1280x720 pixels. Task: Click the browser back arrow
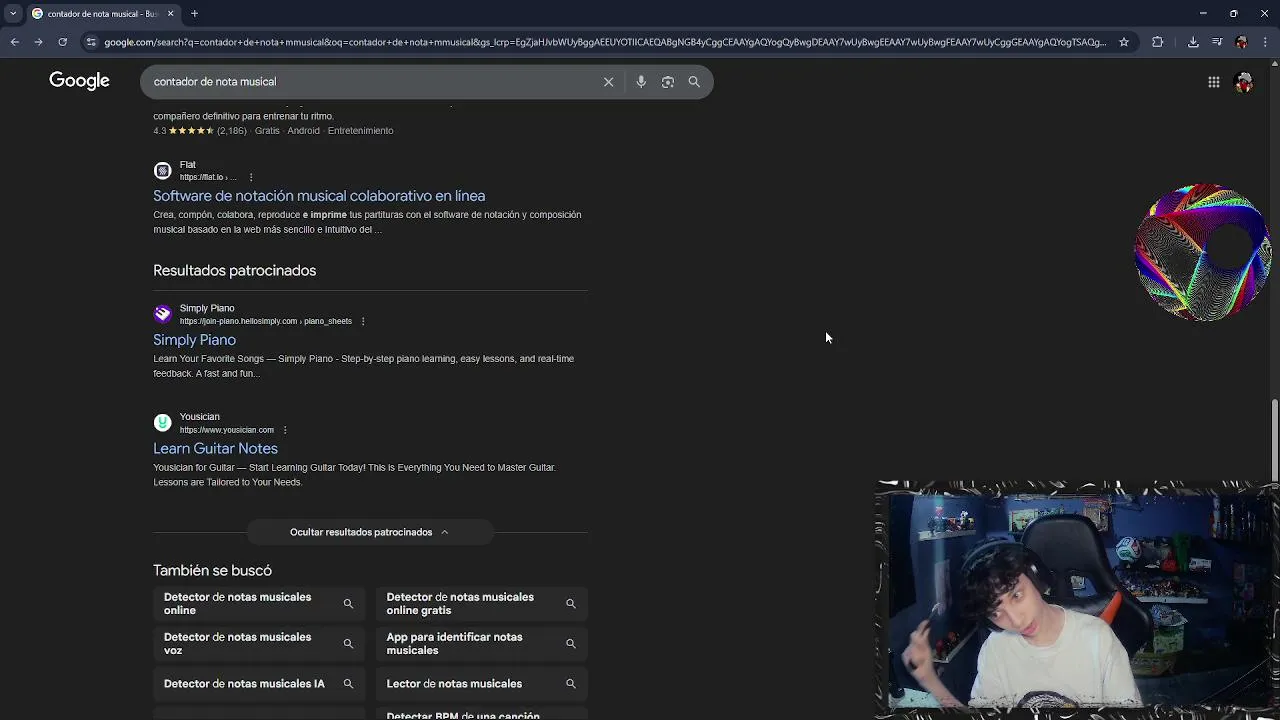(x=14, y=42)
